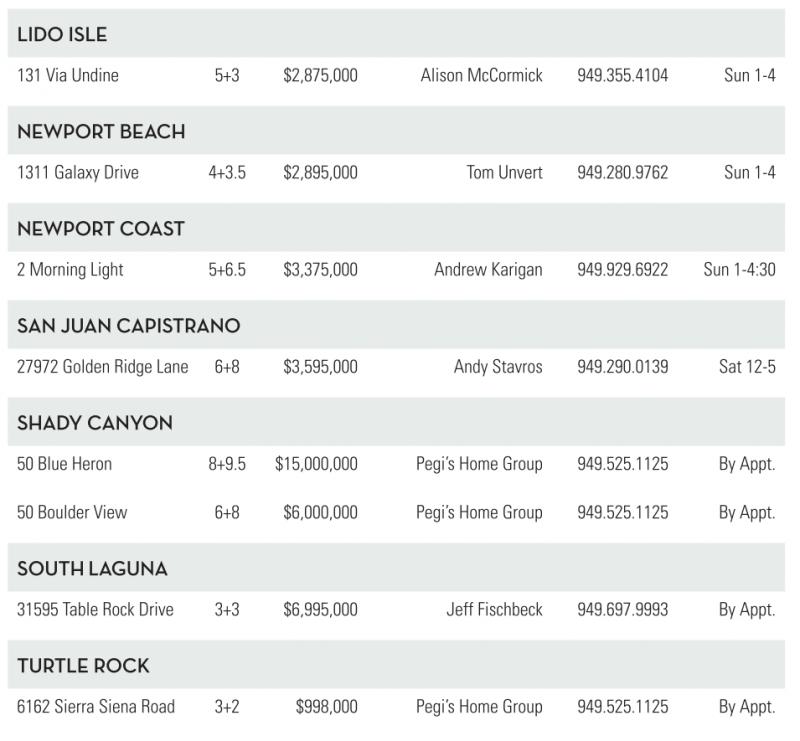Select the NEWPORT BEACH section header
This screenshot has width=800, height=741.
click(101, 132)
